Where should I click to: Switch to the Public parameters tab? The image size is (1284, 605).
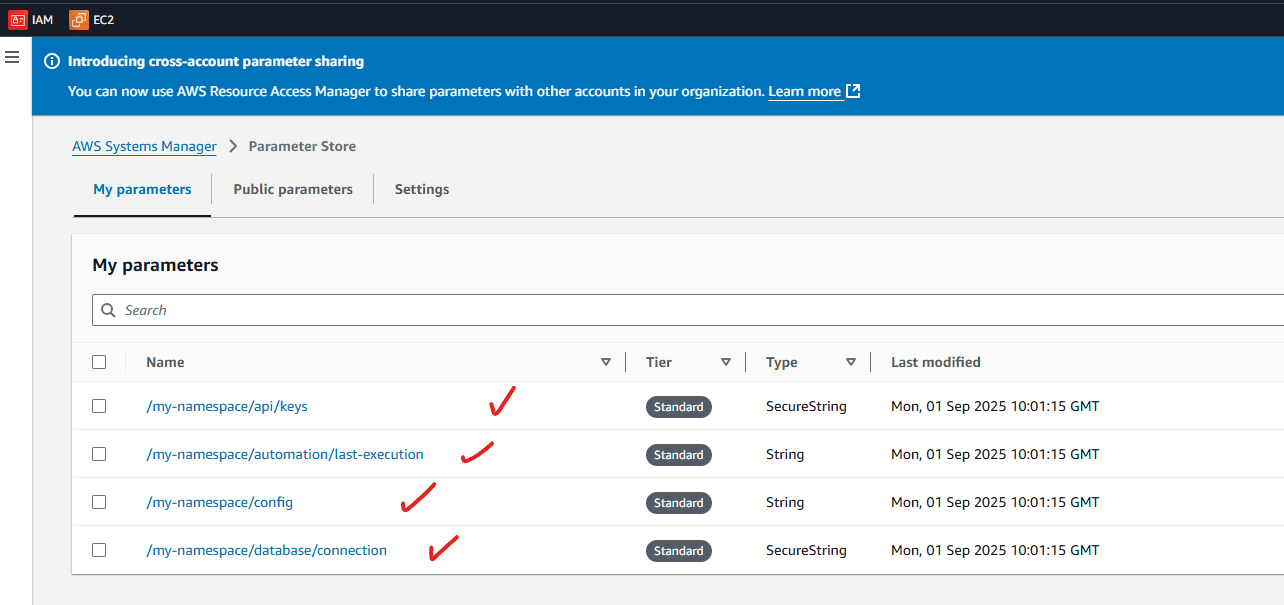(x=293, y=189)
